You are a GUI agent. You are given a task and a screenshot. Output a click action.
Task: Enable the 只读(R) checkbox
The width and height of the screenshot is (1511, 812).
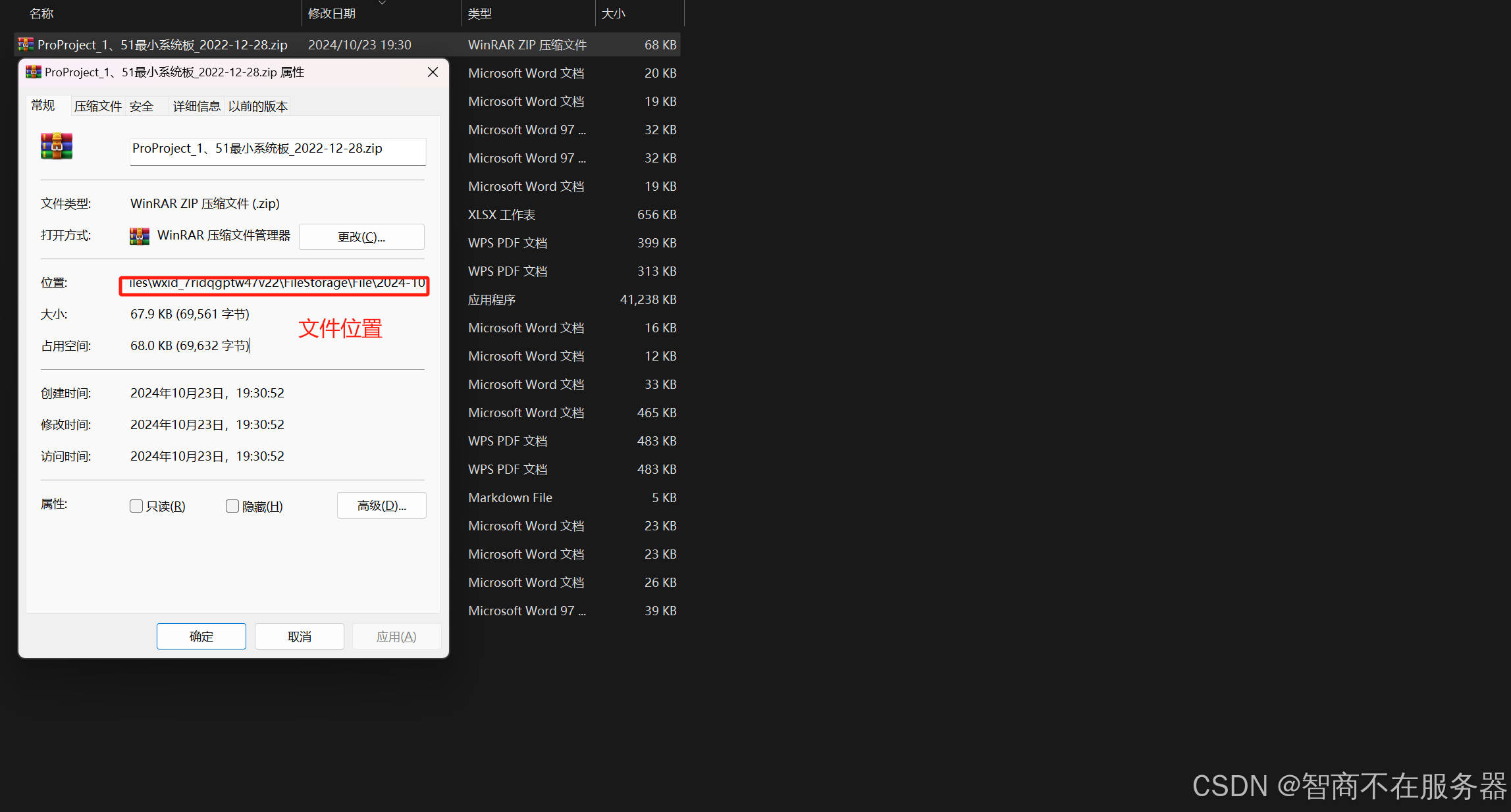136,506
